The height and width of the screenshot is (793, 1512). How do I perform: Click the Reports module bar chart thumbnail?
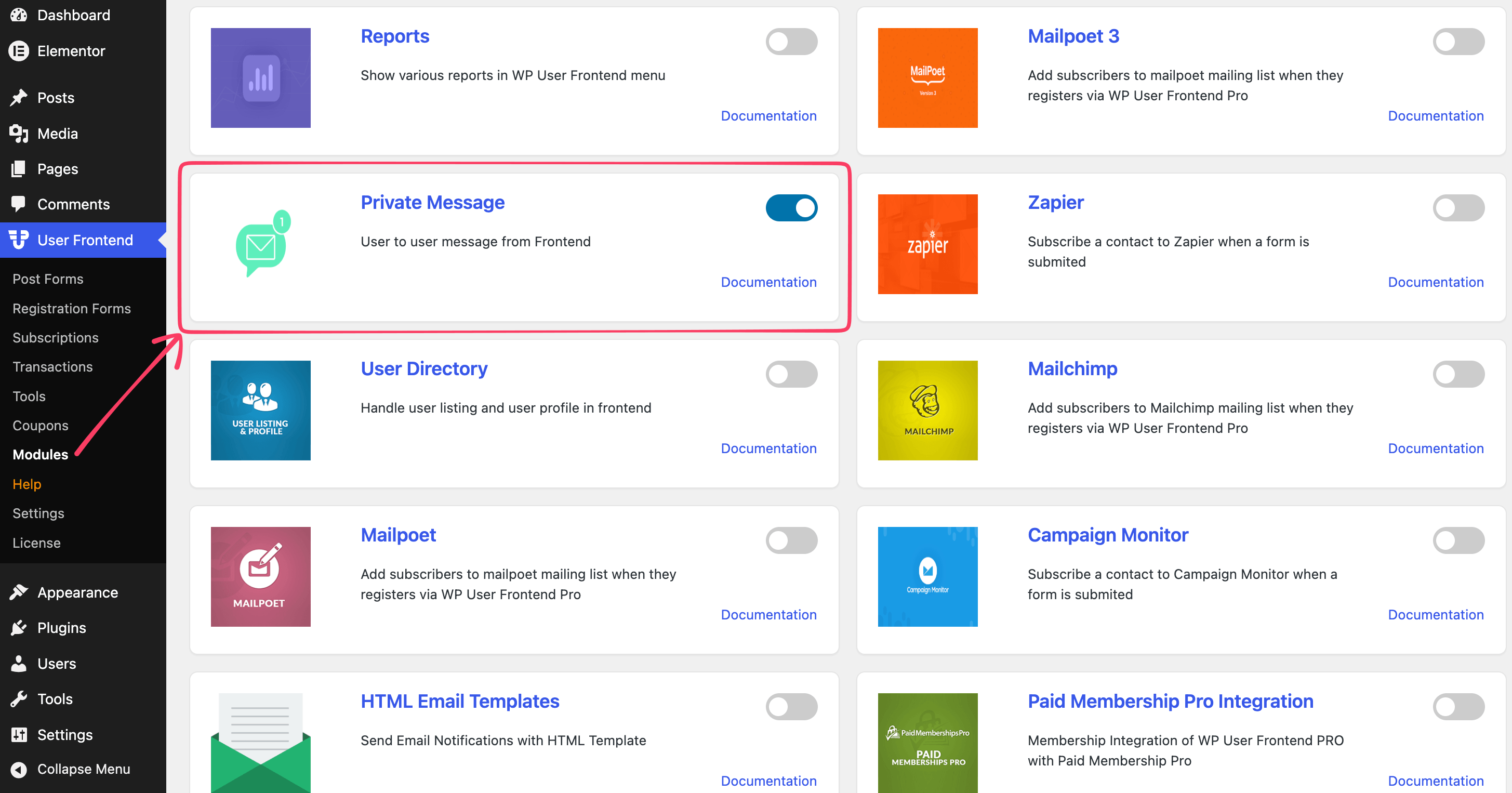(261, 78)
